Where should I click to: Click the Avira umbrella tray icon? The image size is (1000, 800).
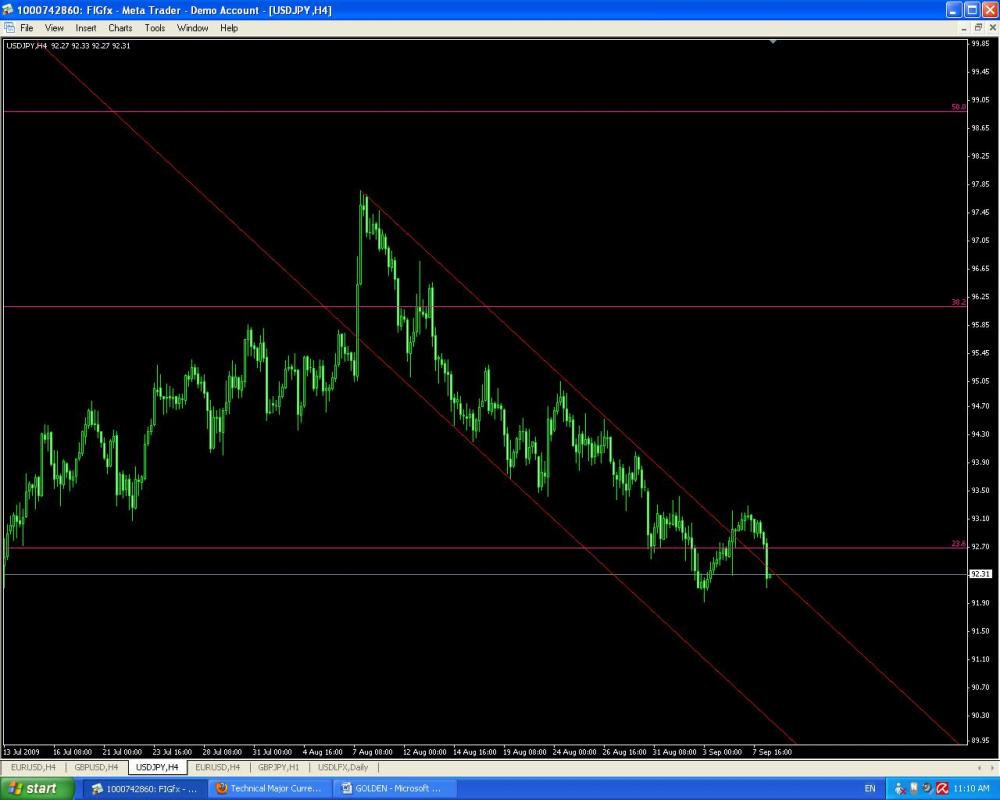(942, 789)
